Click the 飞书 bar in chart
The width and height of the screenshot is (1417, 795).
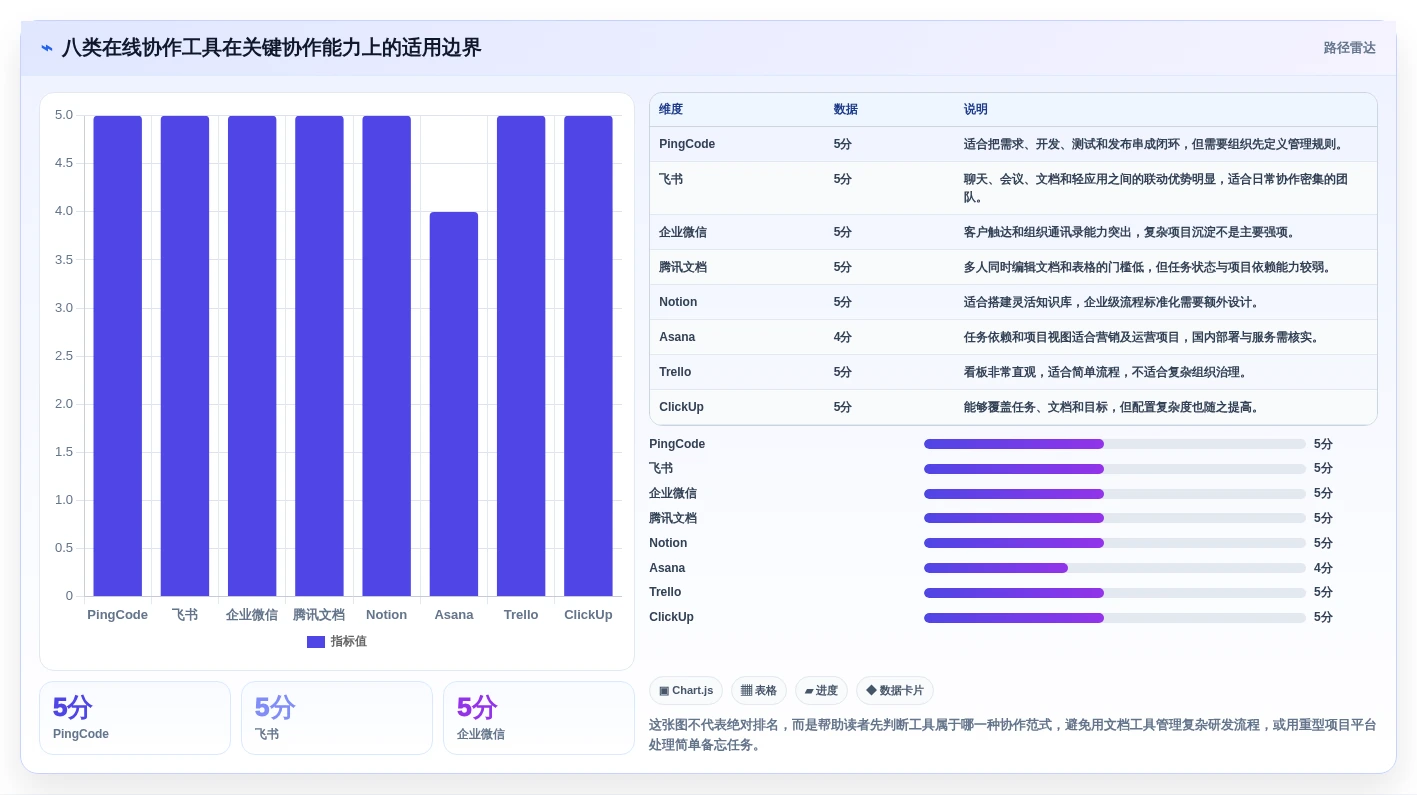[185, 356]
